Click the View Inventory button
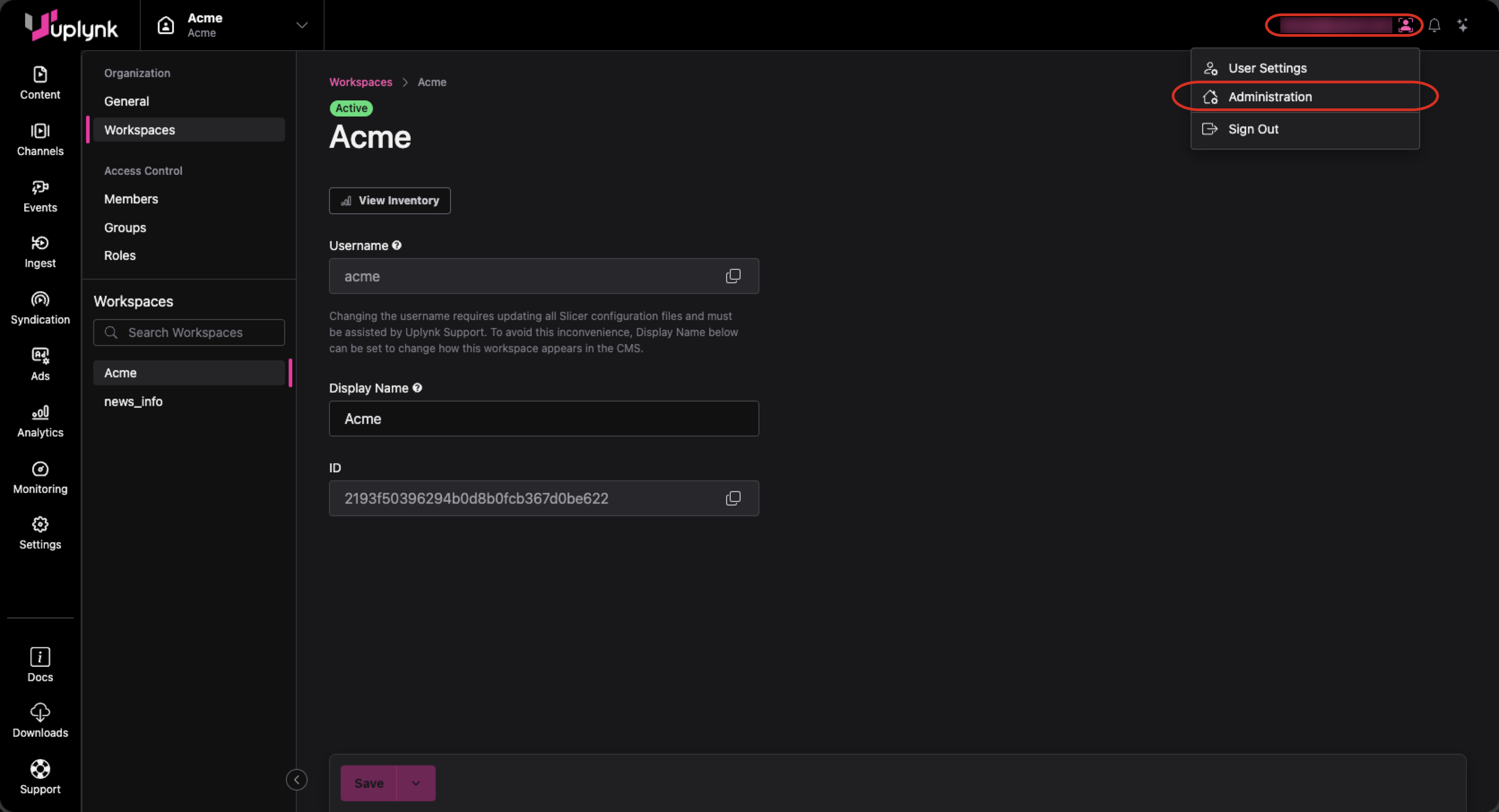This screenshot has height=812, width=1499. click(x=389, y=201)
